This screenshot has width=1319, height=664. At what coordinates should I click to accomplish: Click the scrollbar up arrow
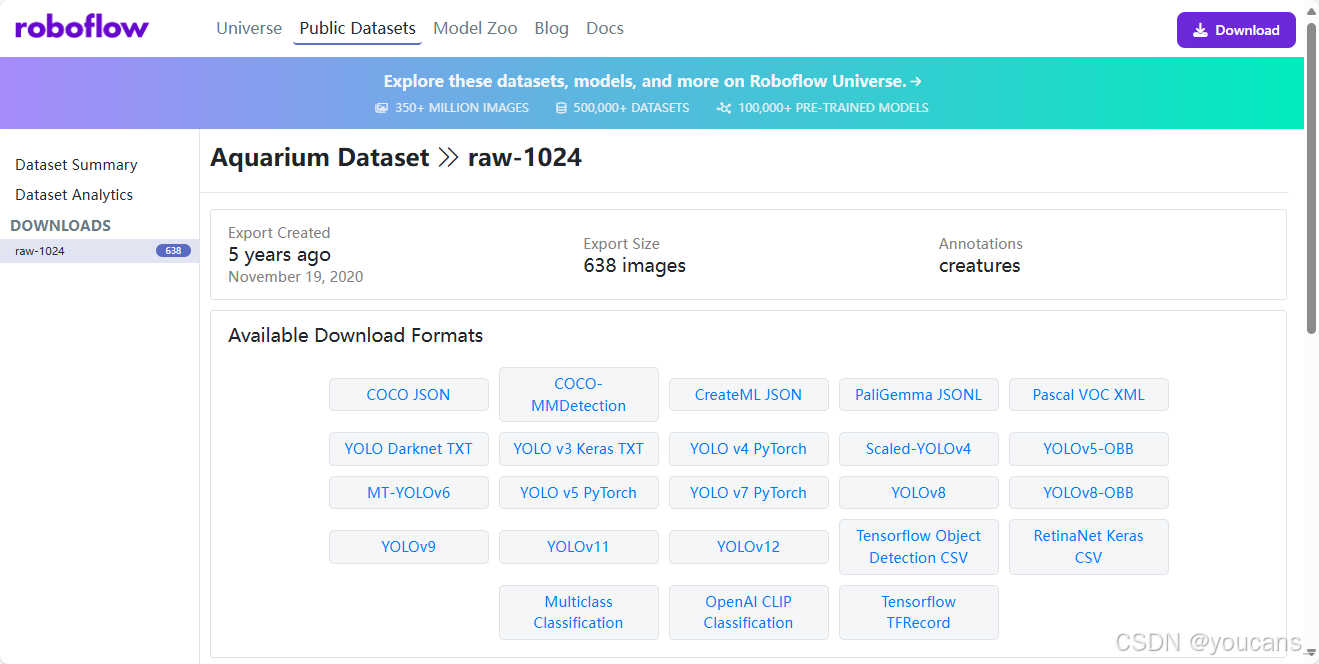pos(1311,9)
